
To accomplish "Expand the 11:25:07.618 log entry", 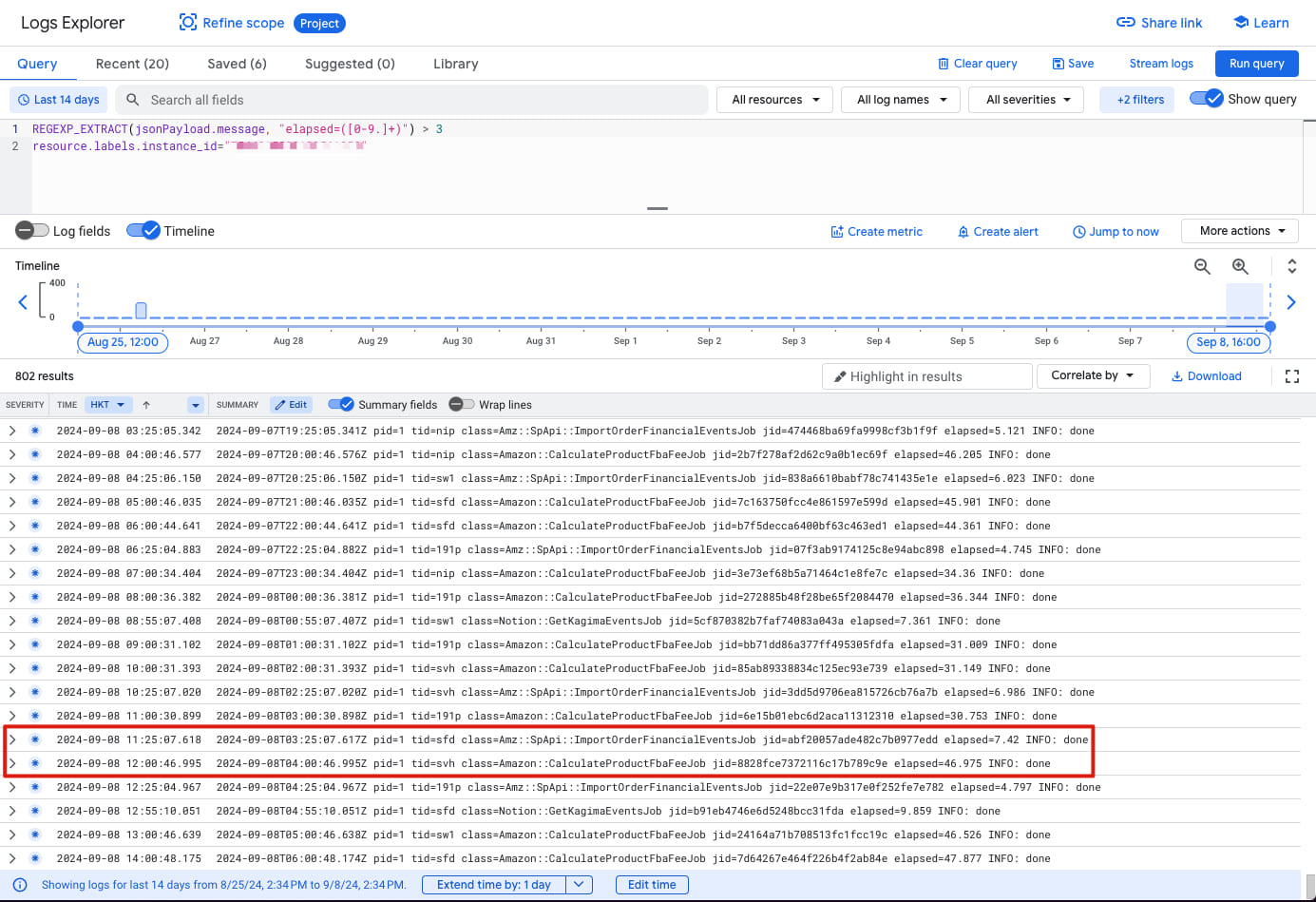I will pyautogui.click(x=12, y=739).
